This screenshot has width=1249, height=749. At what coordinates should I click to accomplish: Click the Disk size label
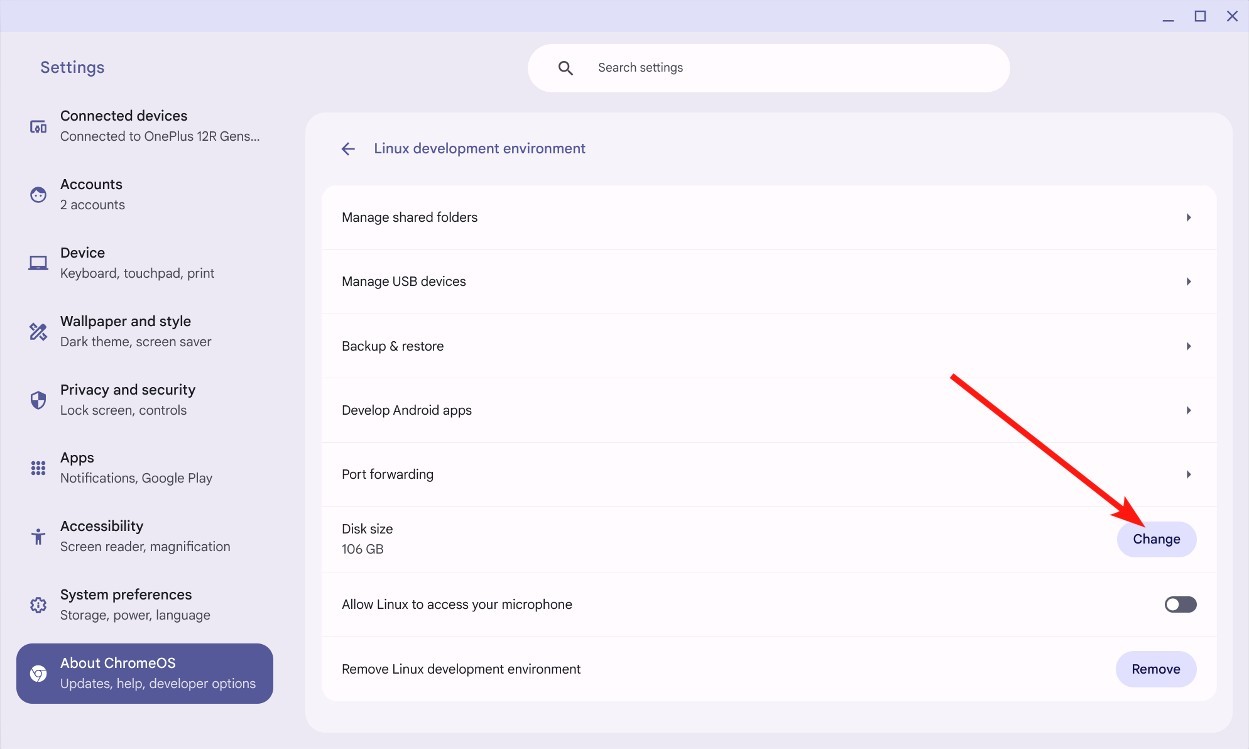(x=367, y=528)
